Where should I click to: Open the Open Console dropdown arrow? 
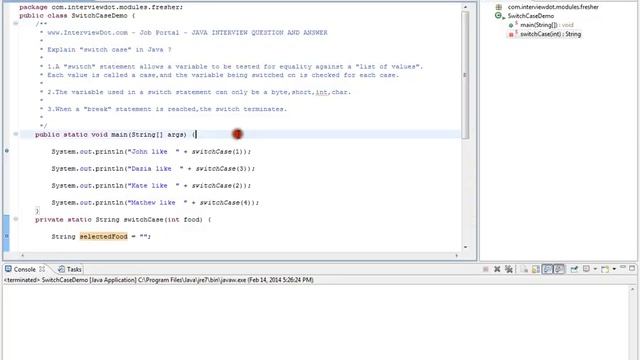pos(614,269)
